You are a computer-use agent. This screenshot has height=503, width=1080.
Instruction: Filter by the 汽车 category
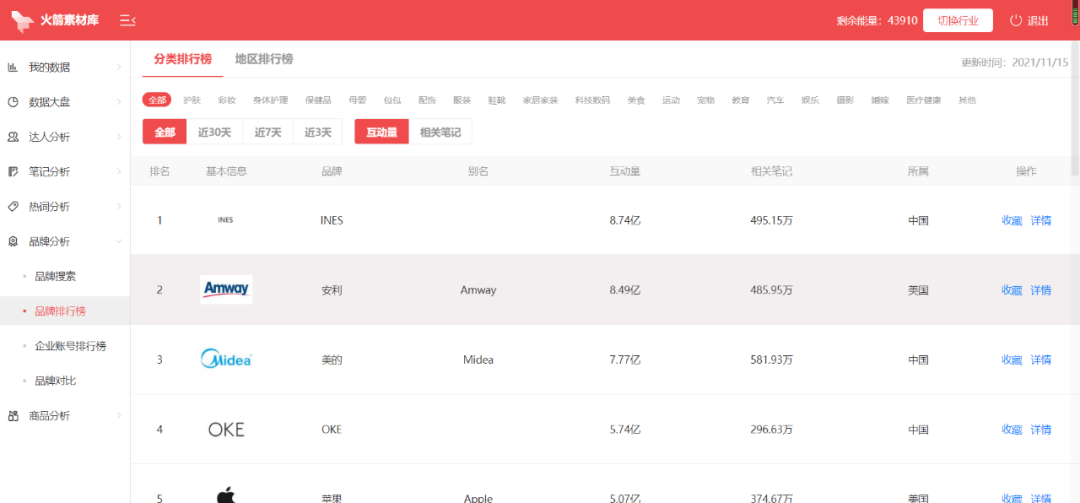pos(776,100)
